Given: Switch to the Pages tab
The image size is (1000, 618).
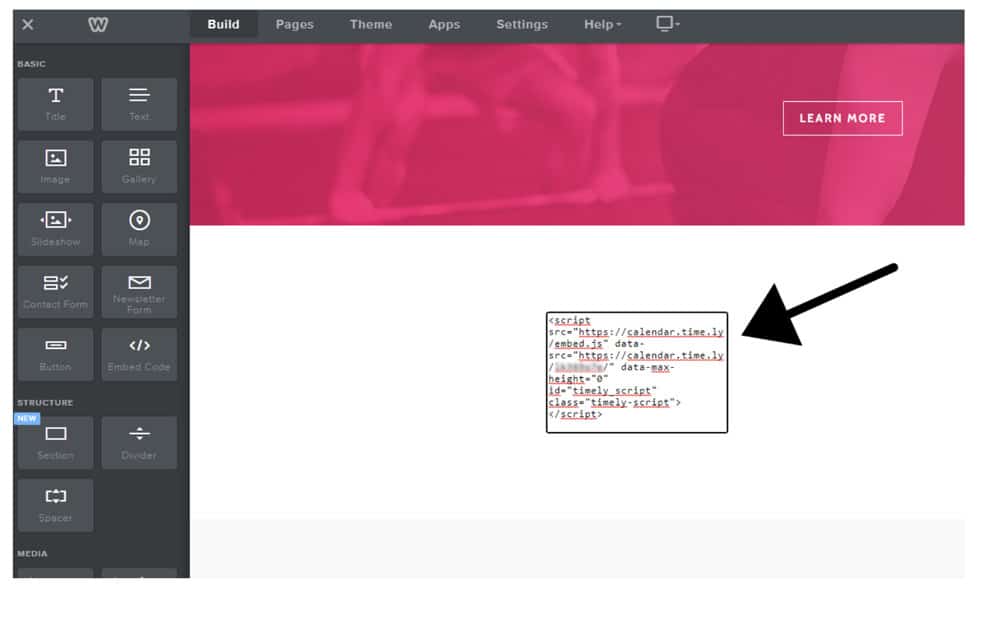Looking at the screenshot, I should tap(294, 25).
